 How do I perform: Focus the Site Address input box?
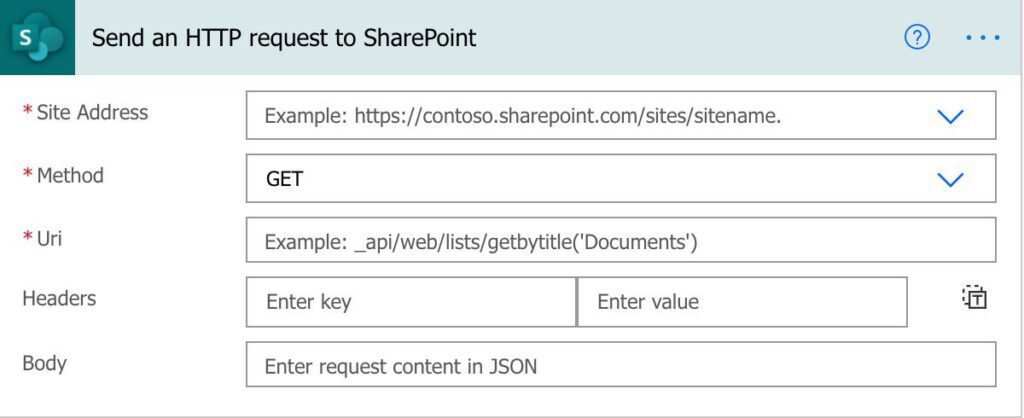pyautogui.click(x=621, y=116)
